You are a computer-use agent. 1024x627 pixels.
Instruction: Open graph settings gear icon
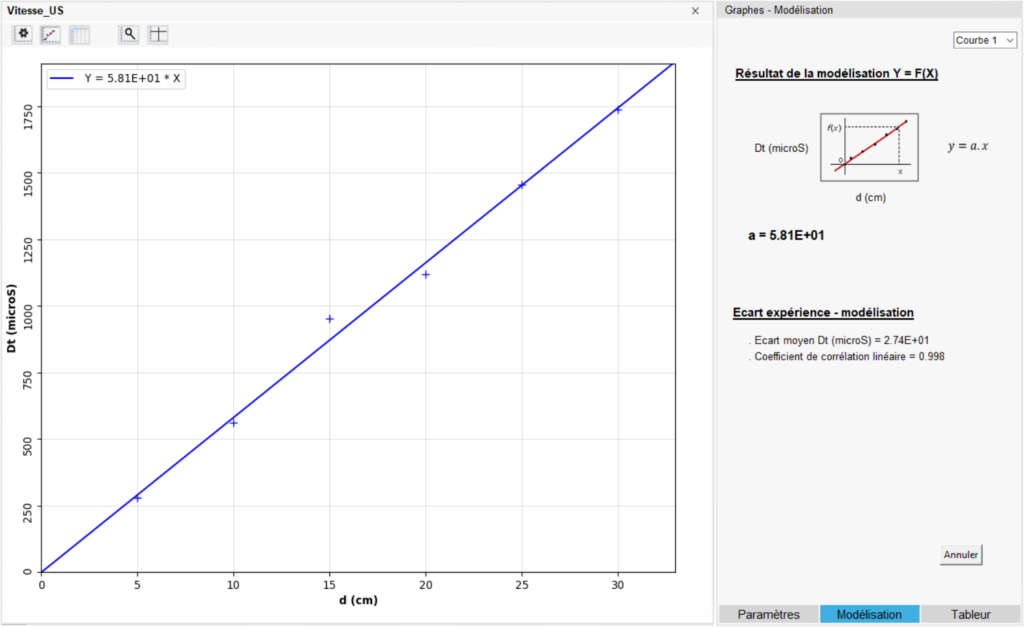23,34
